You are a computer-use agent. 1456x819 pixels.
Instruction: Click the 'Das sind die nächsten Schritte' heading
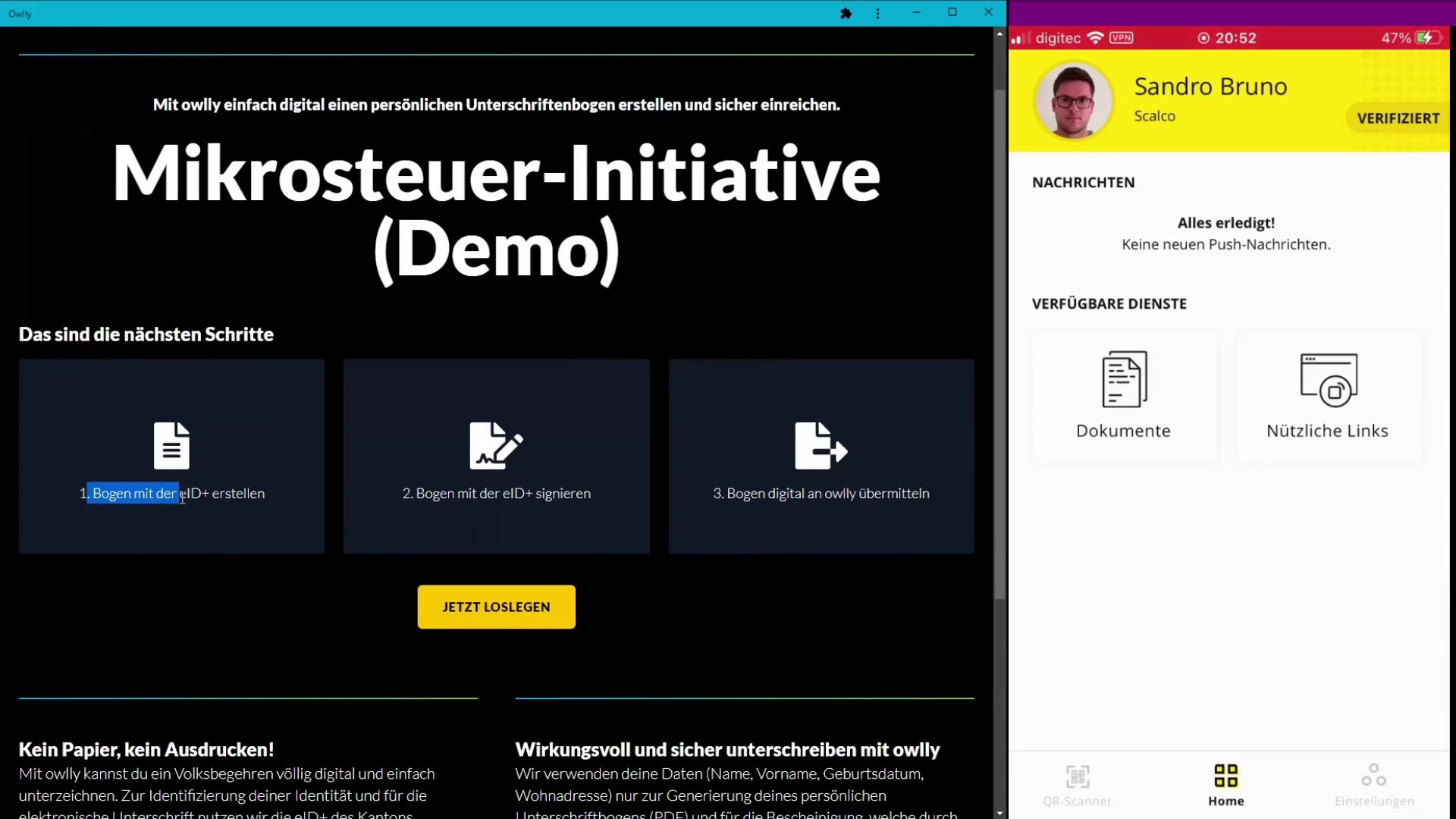pyautogui.click(x=146, y=334)
